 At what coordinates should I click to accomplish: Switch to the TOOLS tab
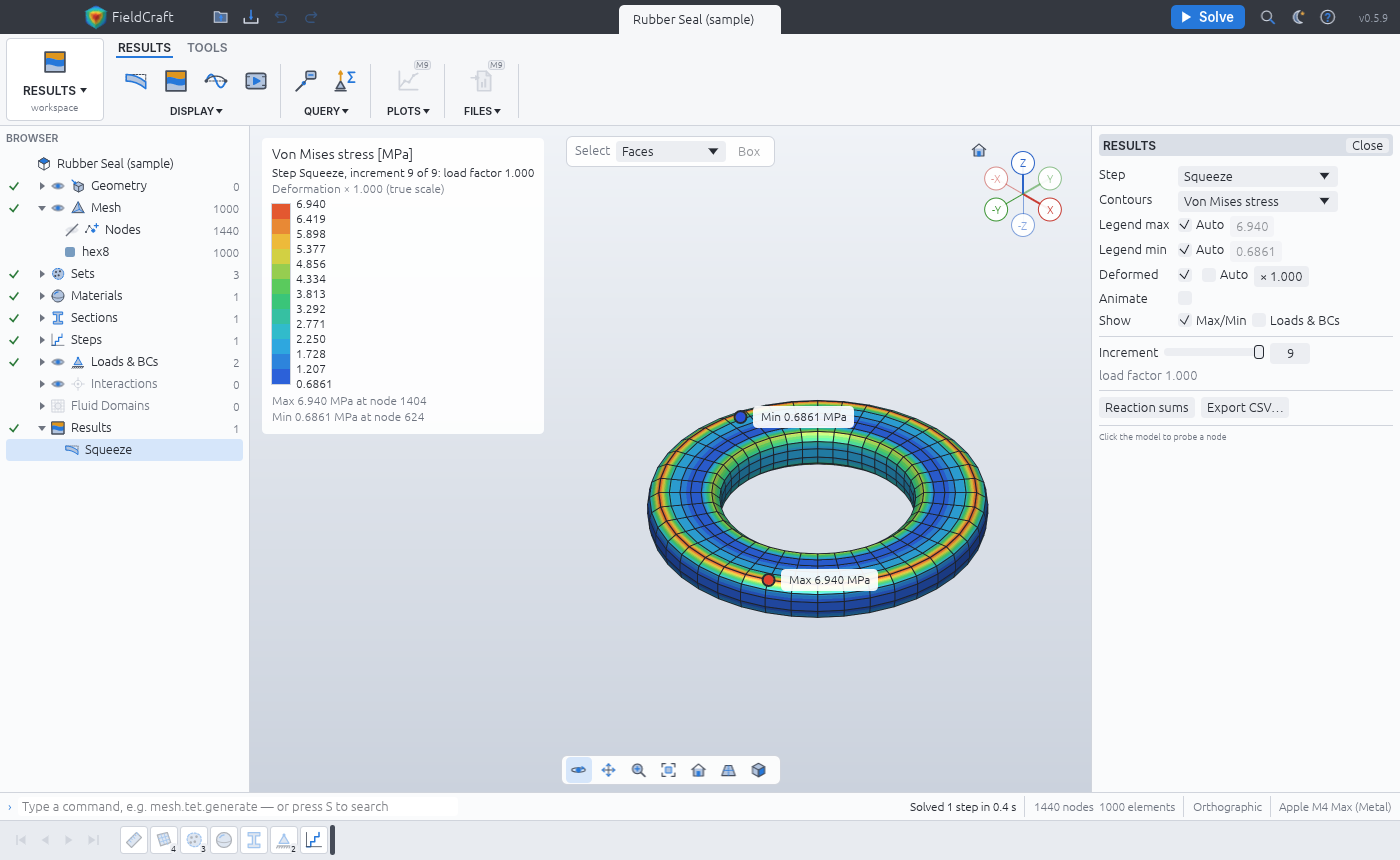(207, 48)
